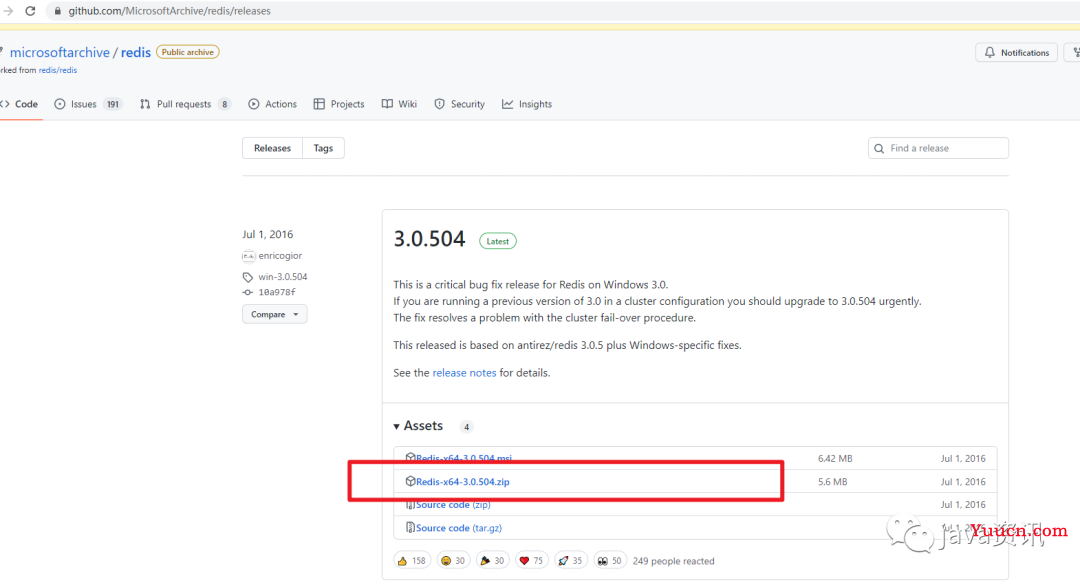Click the Public archive badge
1080x585 pixels.
(x=187, y=52)
